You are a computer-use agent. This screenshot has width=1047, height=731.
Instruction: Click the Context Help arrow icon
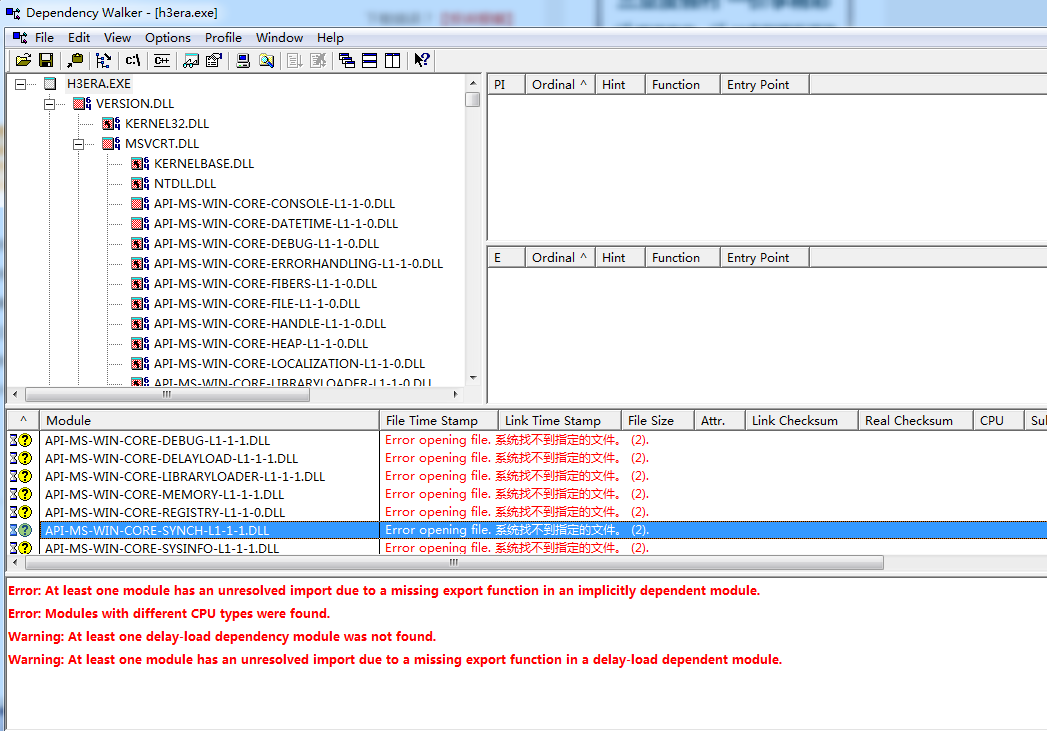pos(421,61)
